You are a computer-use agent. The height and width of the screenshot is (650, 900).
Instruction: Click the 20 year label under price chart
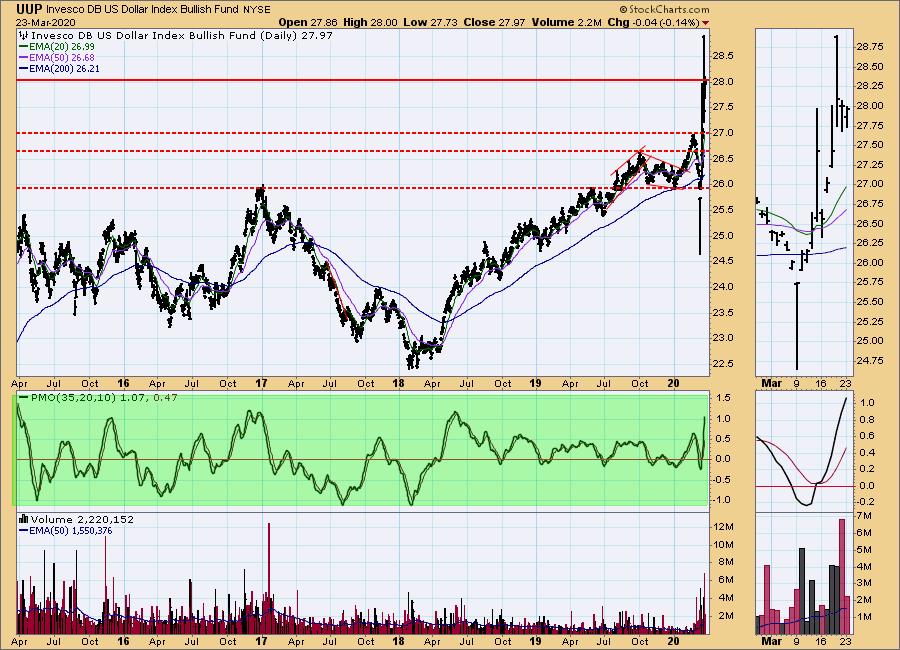[673, 383]
